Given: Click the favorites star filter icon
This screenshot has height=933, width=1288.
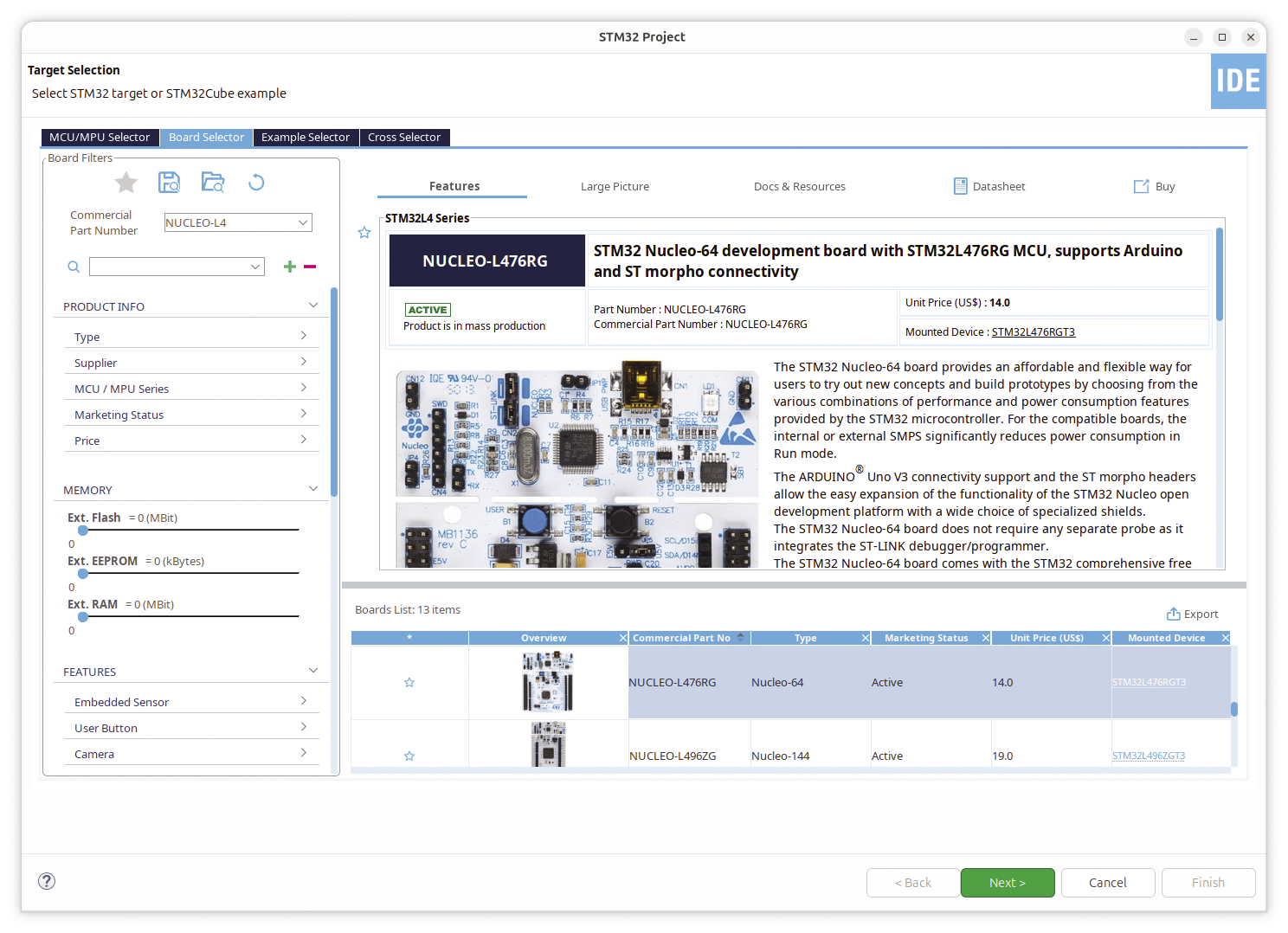Looking at the screenshot, I should pos(126,183).
